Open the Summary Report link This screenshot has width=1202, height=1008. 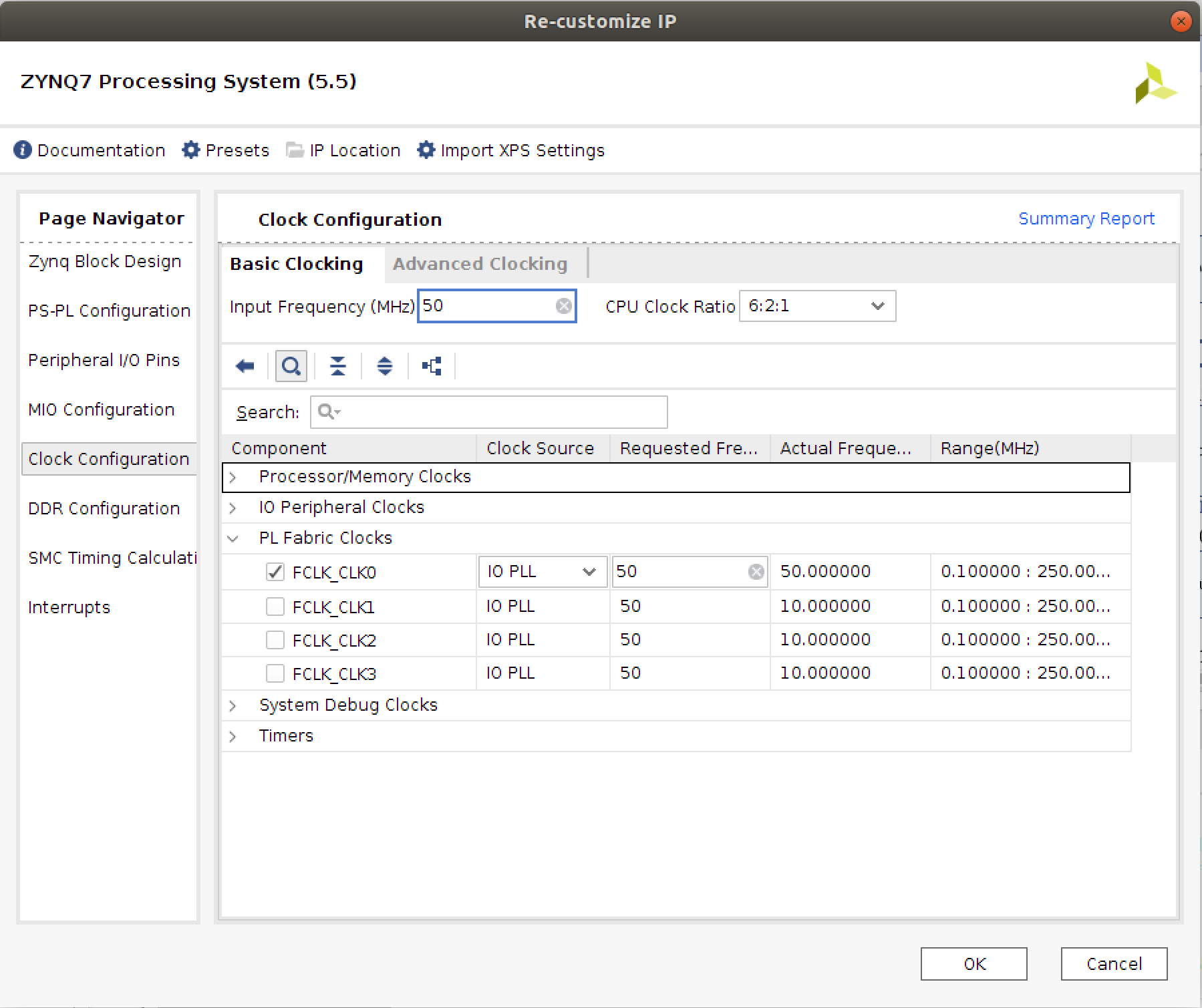coord(1086,219)
